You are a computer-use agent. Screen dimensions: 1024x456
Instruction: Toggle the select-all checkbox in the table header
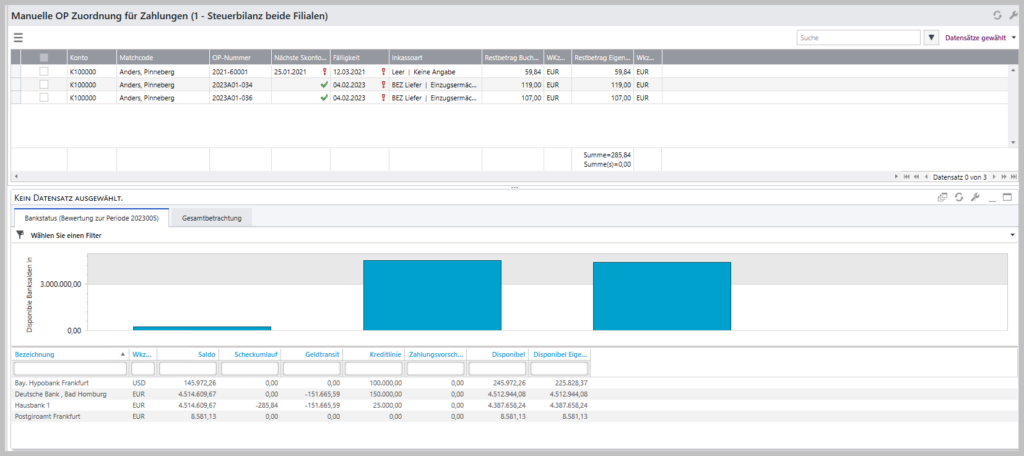43,57
